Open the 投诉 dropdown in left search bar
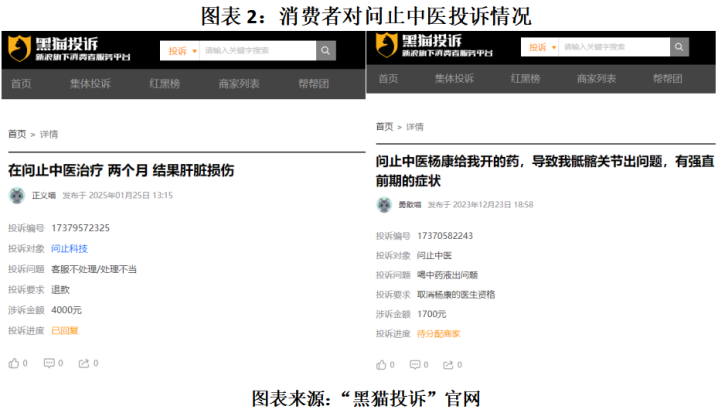Viewport: 718px width, 413px height. [180, 50]
